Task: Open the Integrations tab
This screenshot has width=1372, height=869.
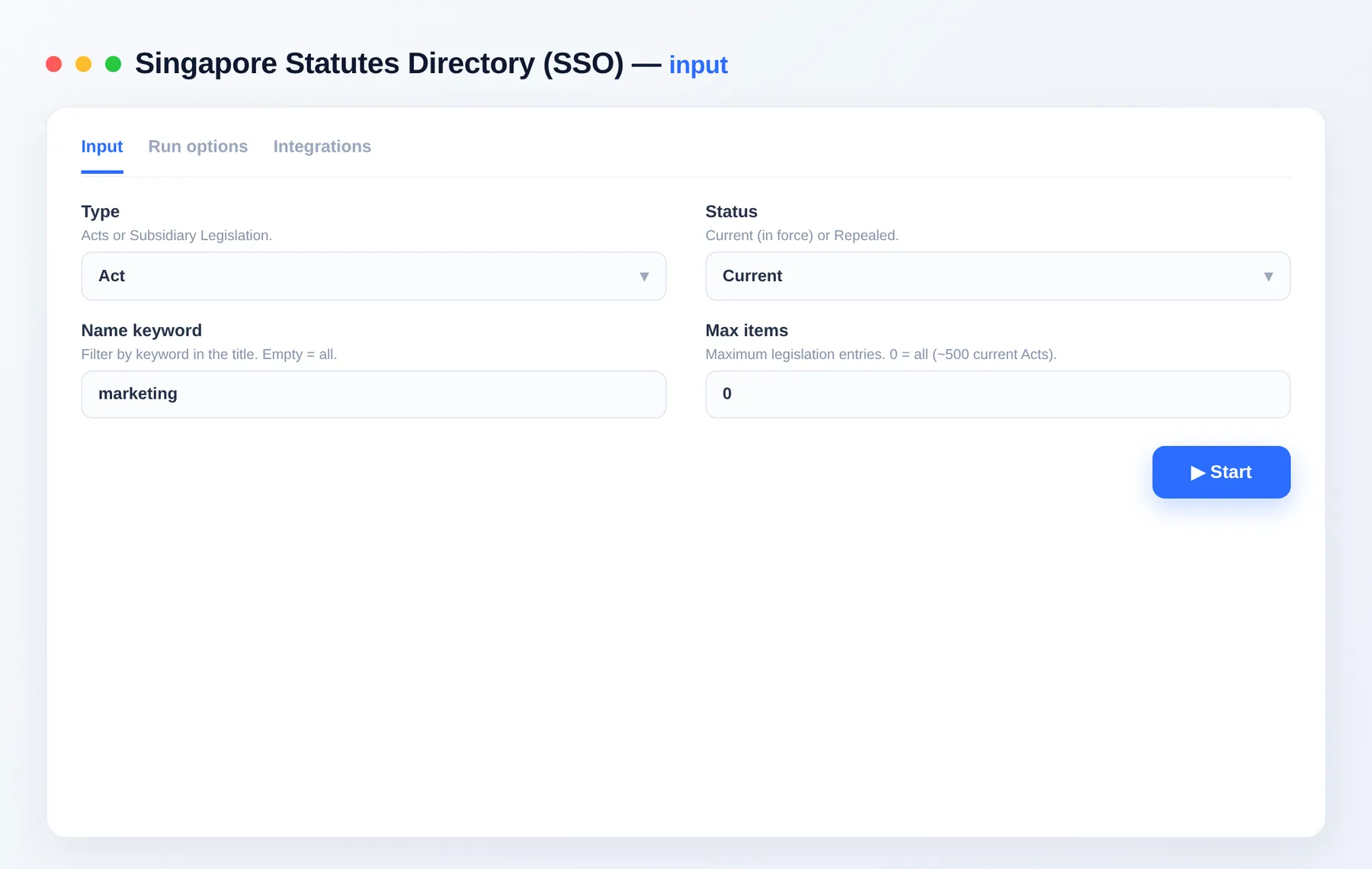Action: coord(322,146)
